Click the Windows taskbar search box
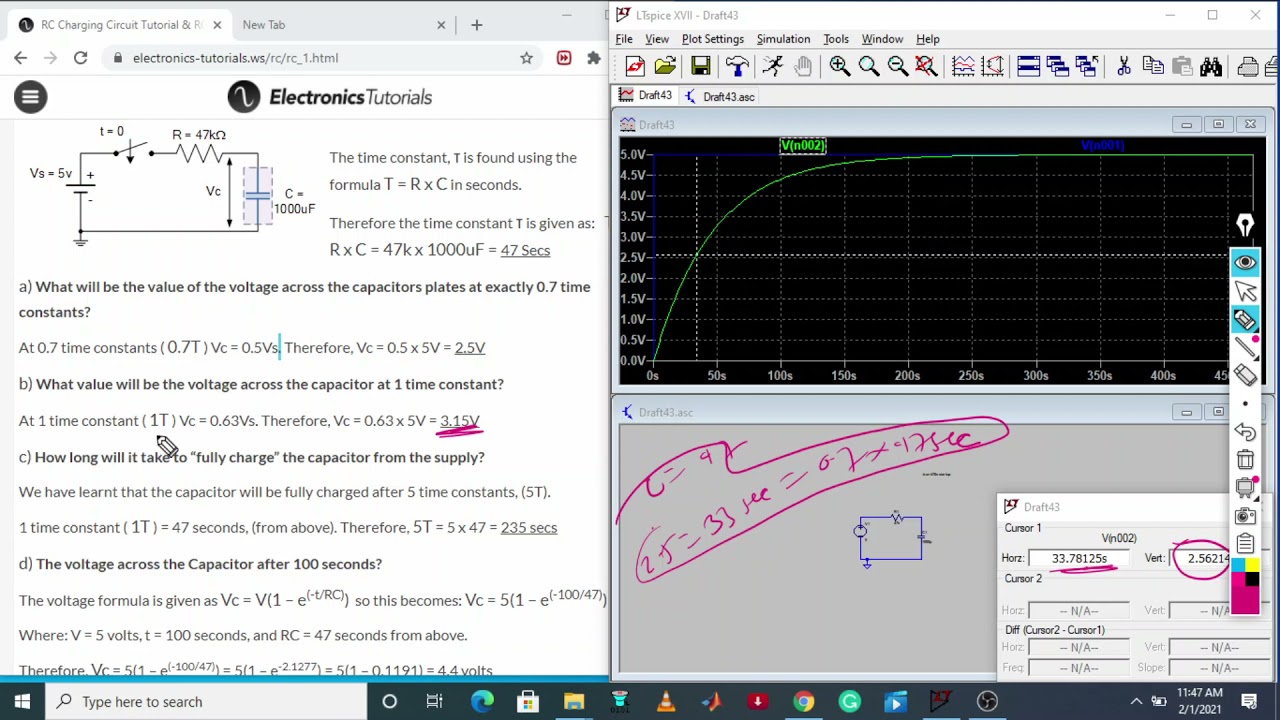Viewport: 1280px width, 720px height. pos(205,701)
